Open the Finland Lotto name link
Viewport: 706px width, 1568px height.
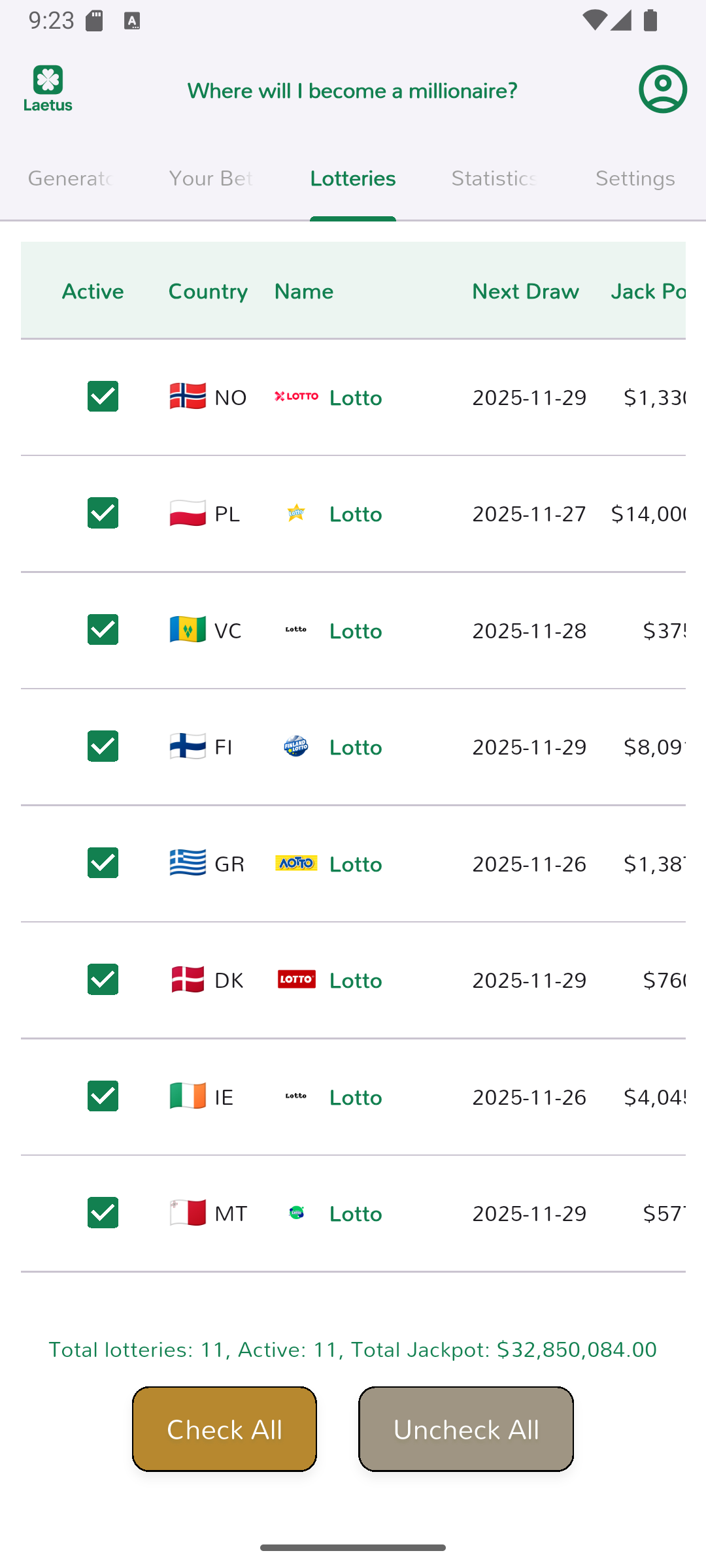click(356, 747)
